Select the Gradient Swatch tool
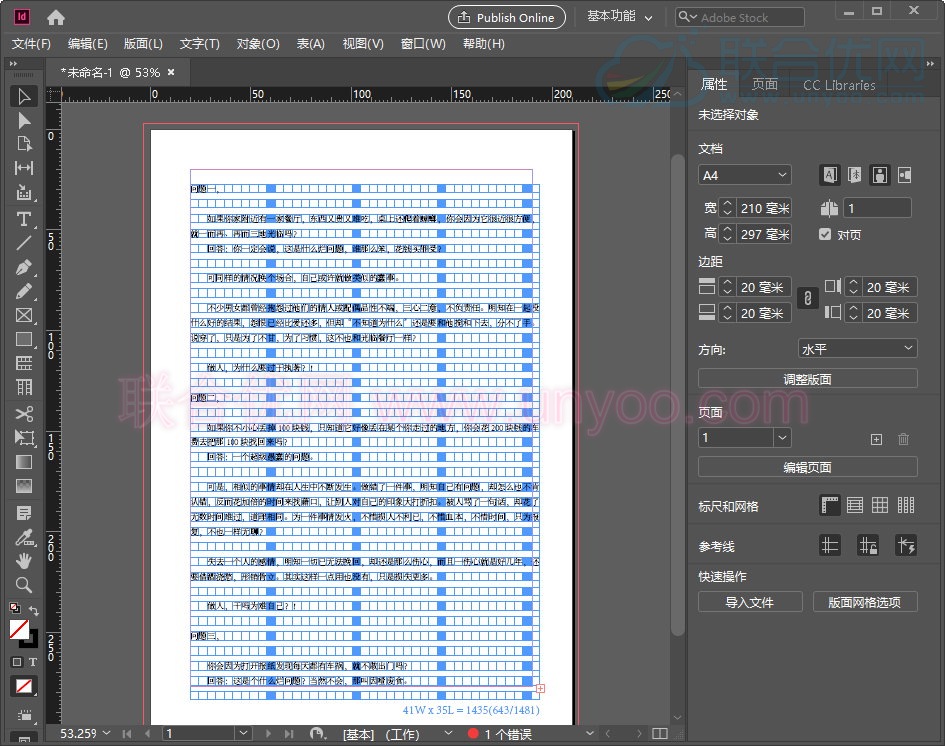This screenshot has width=945, height=746. coord(24,462)
